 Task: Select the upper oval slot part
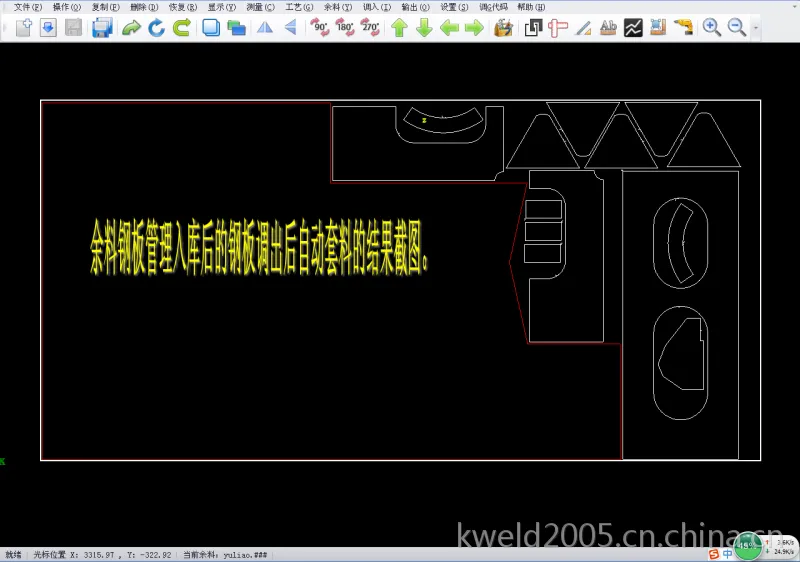[x=680, y=243]
